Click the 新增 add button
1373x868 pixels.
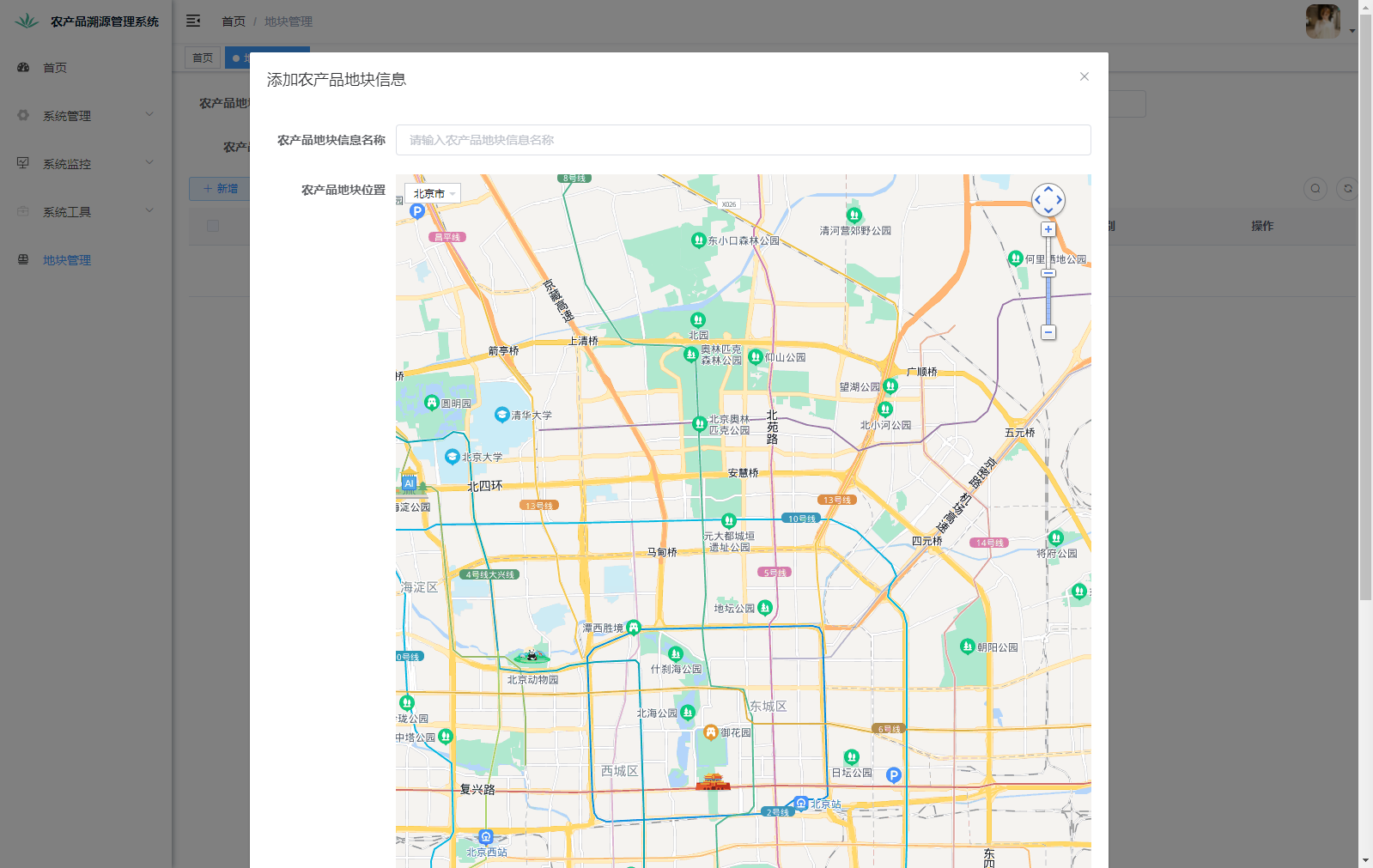(220, 189)
